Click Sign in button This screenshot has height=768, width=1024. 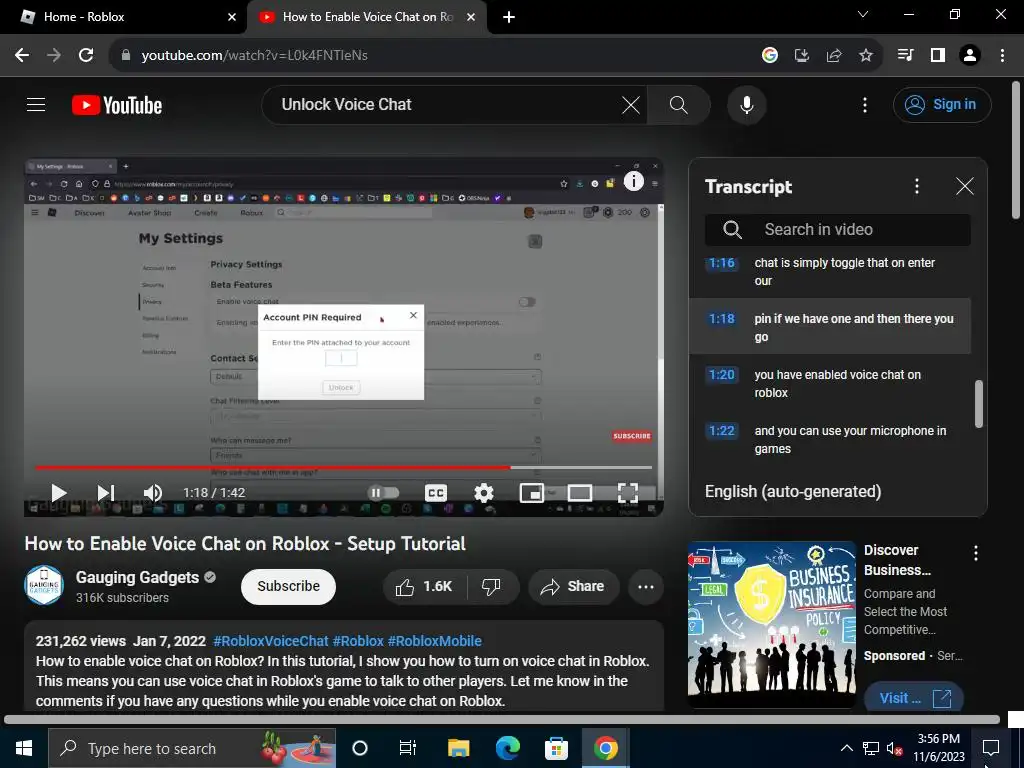point(942,104)
